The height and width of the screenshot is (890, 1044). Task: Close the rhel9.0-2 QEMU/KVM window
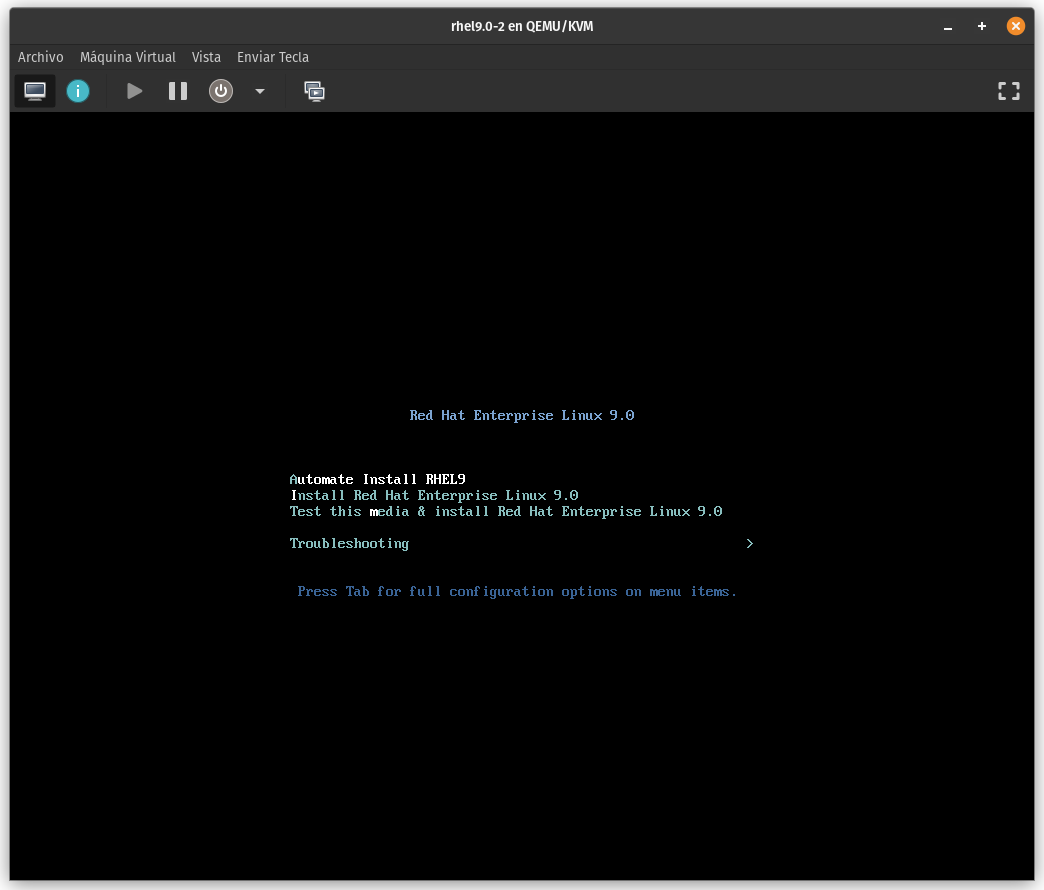pyautogui.click(x=1015, y=27)
